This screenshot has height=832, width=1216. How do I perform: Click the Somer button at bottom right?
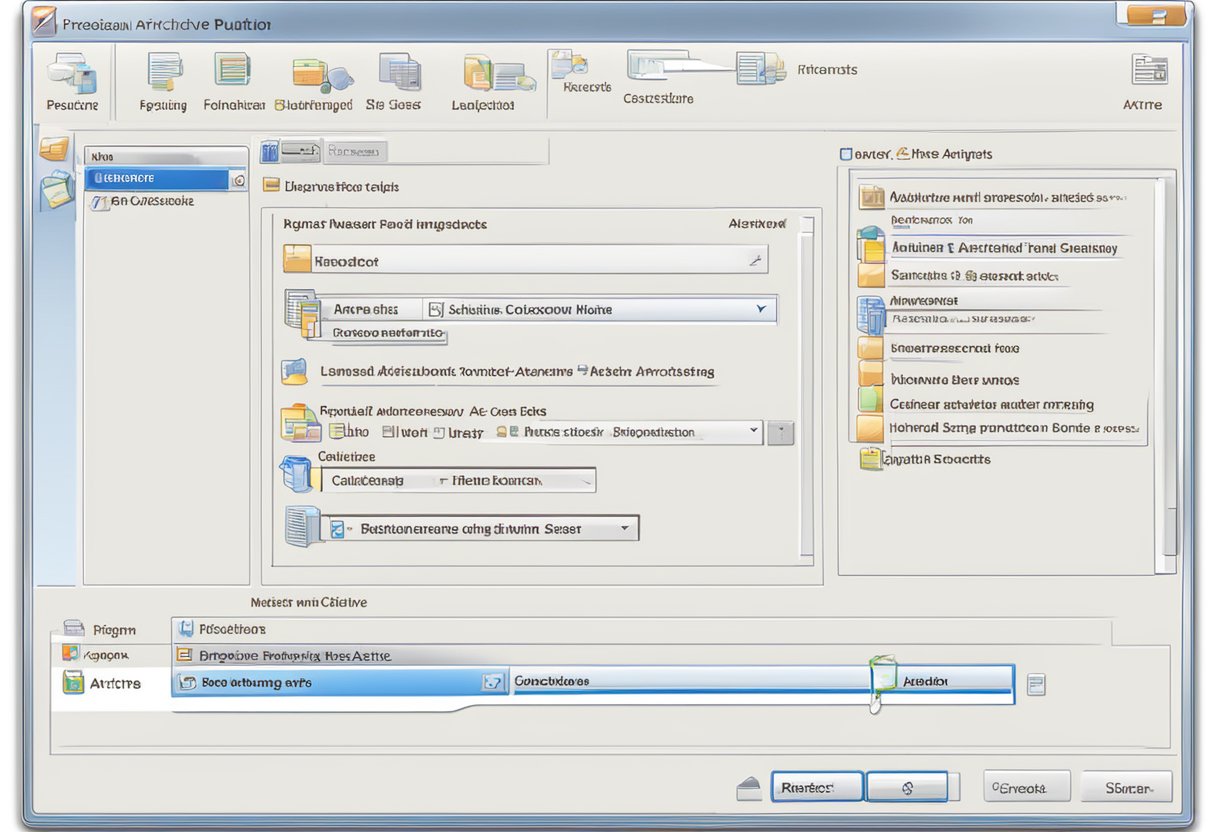(x=1127, y=788)
